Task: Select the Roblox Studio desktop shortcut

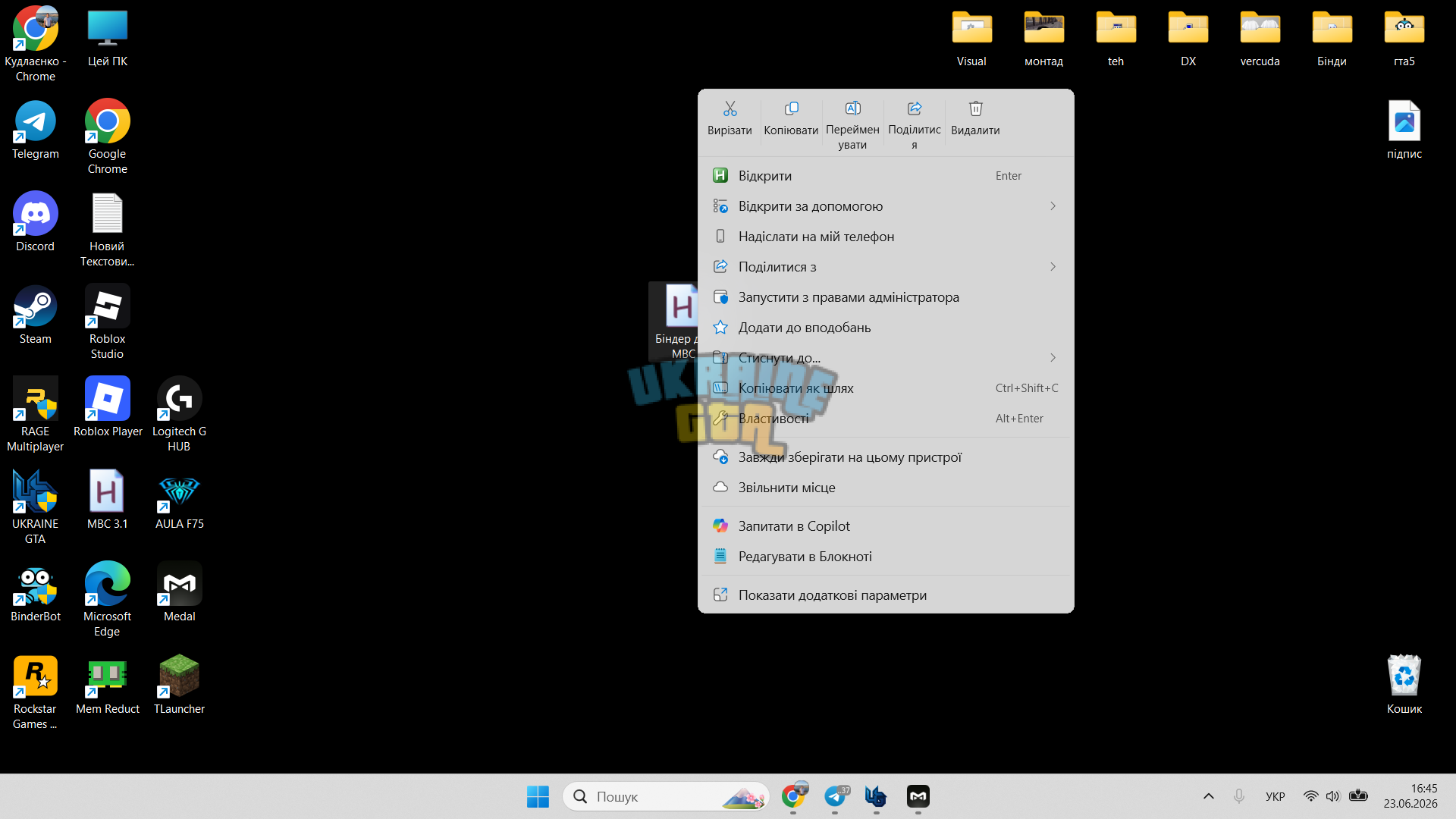Action: pyautogui.click(x=108, y=323)
